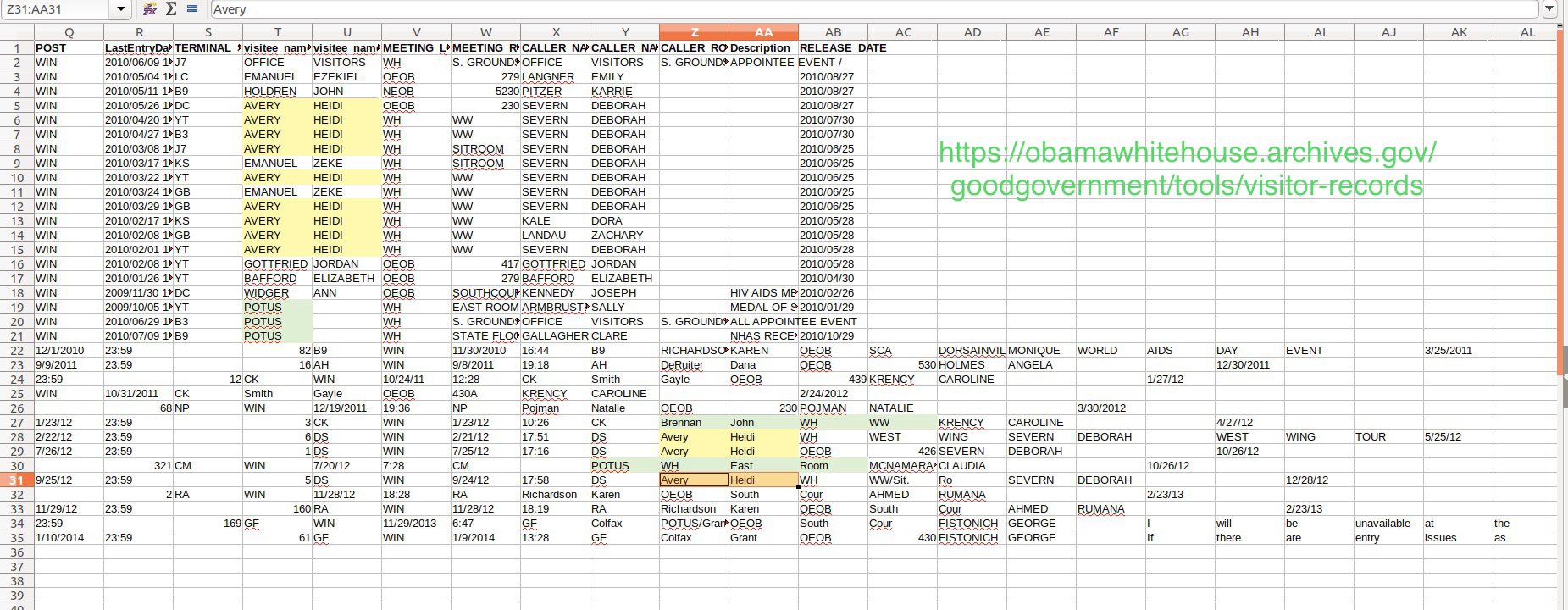The width and height of the screenshot is (1568, 610).
Task: Click the 5/25/12 date cell
Action: click(1458, 436)
